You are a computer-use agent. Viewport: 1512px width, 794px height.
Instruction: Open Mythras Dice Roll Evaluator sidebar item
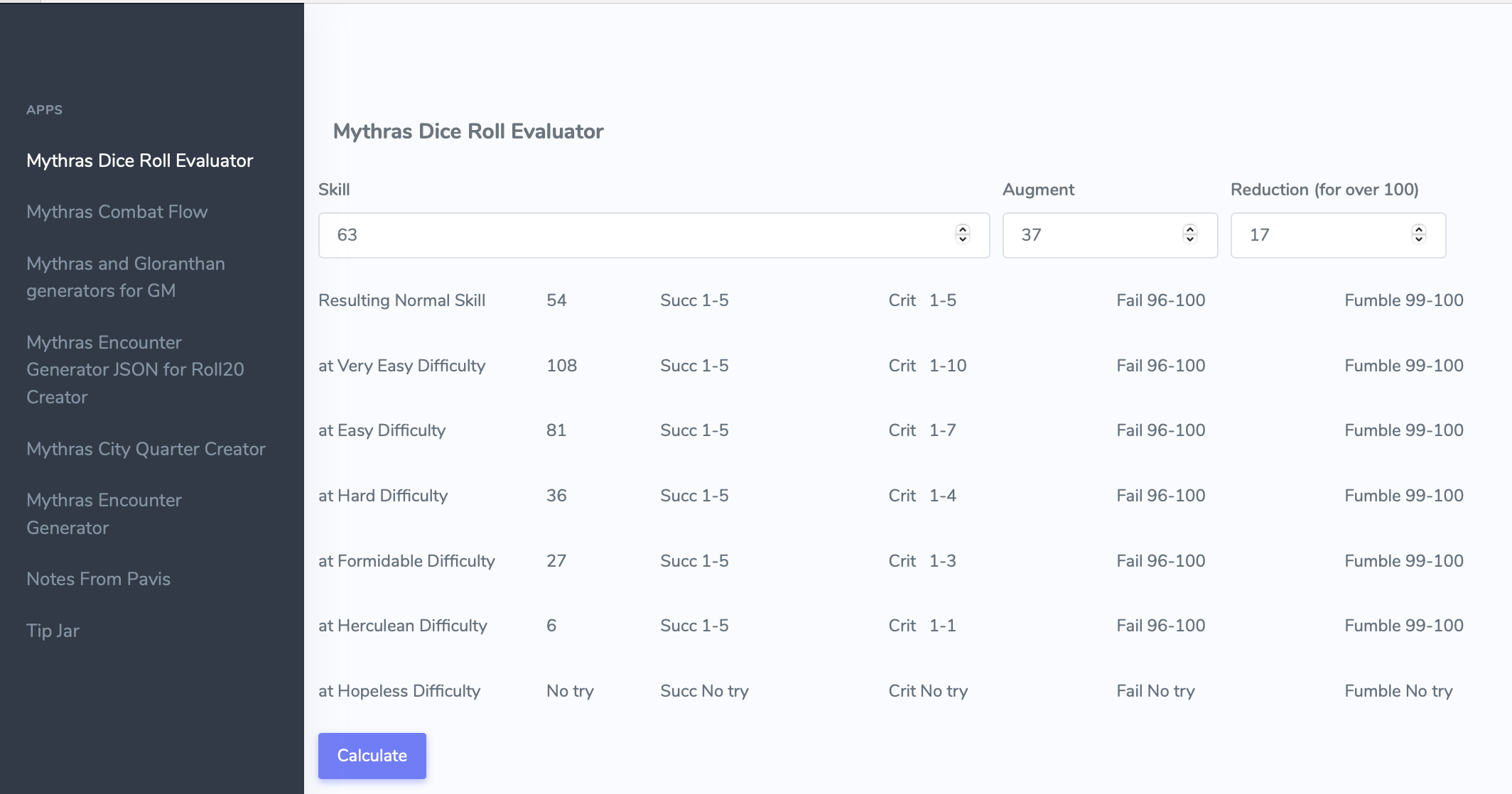click(139, 161)
